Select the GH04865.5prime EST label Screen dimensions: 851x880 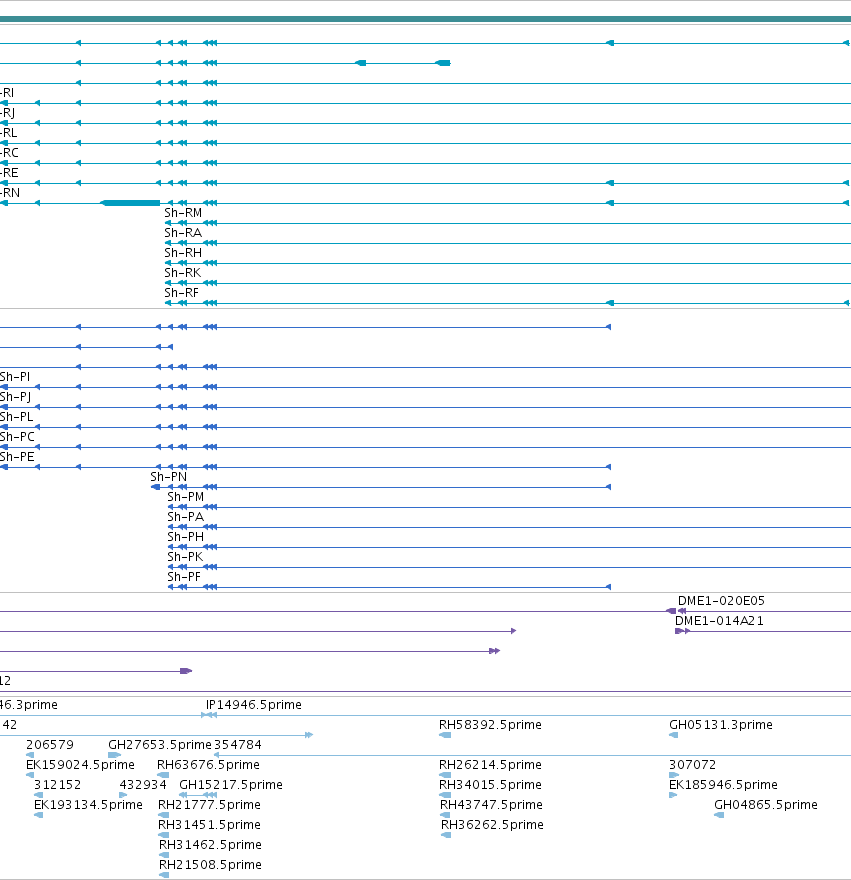click(x=766, y=805)
